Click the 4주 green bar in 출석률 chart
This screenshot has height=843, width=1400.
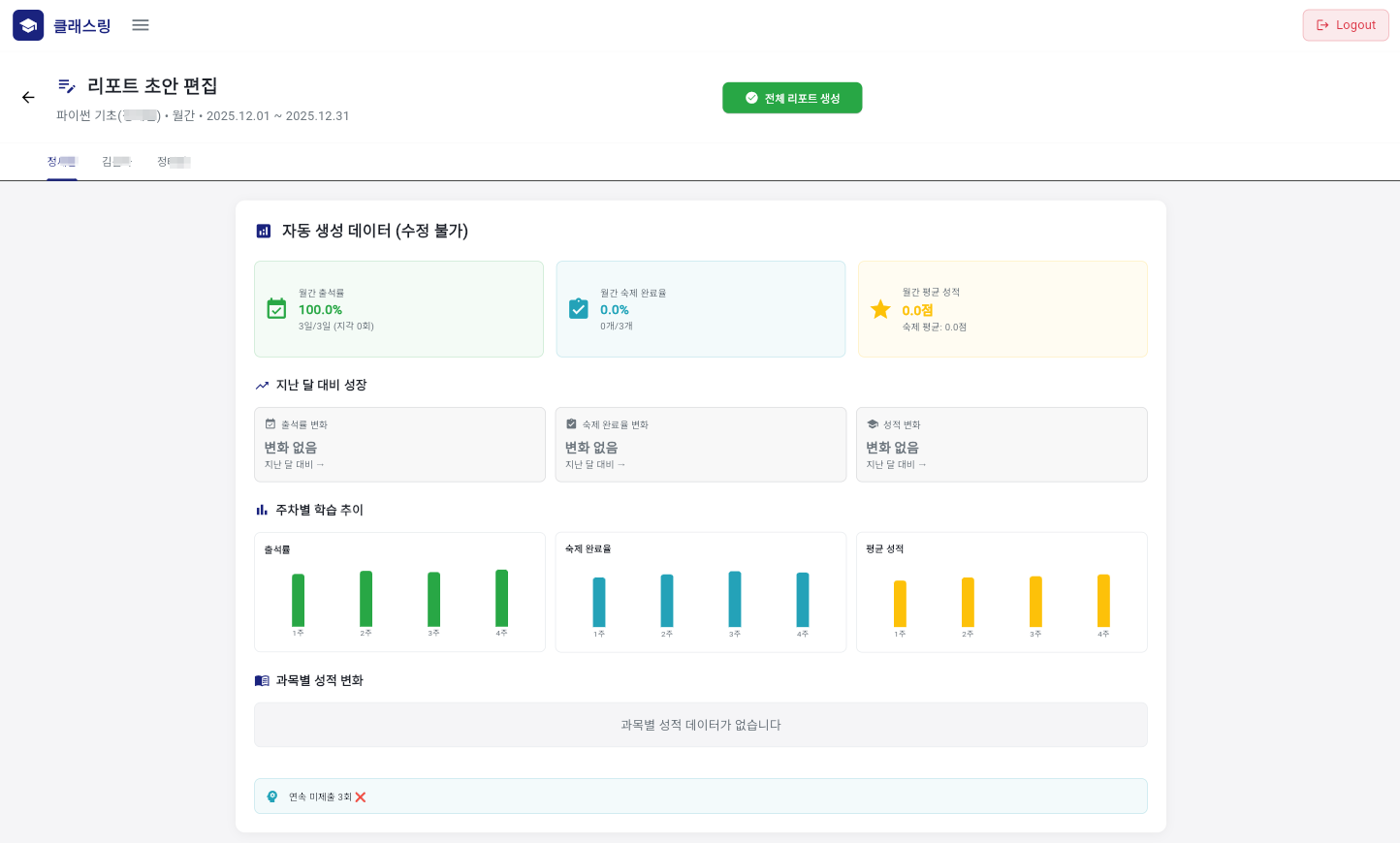(501, 598)
